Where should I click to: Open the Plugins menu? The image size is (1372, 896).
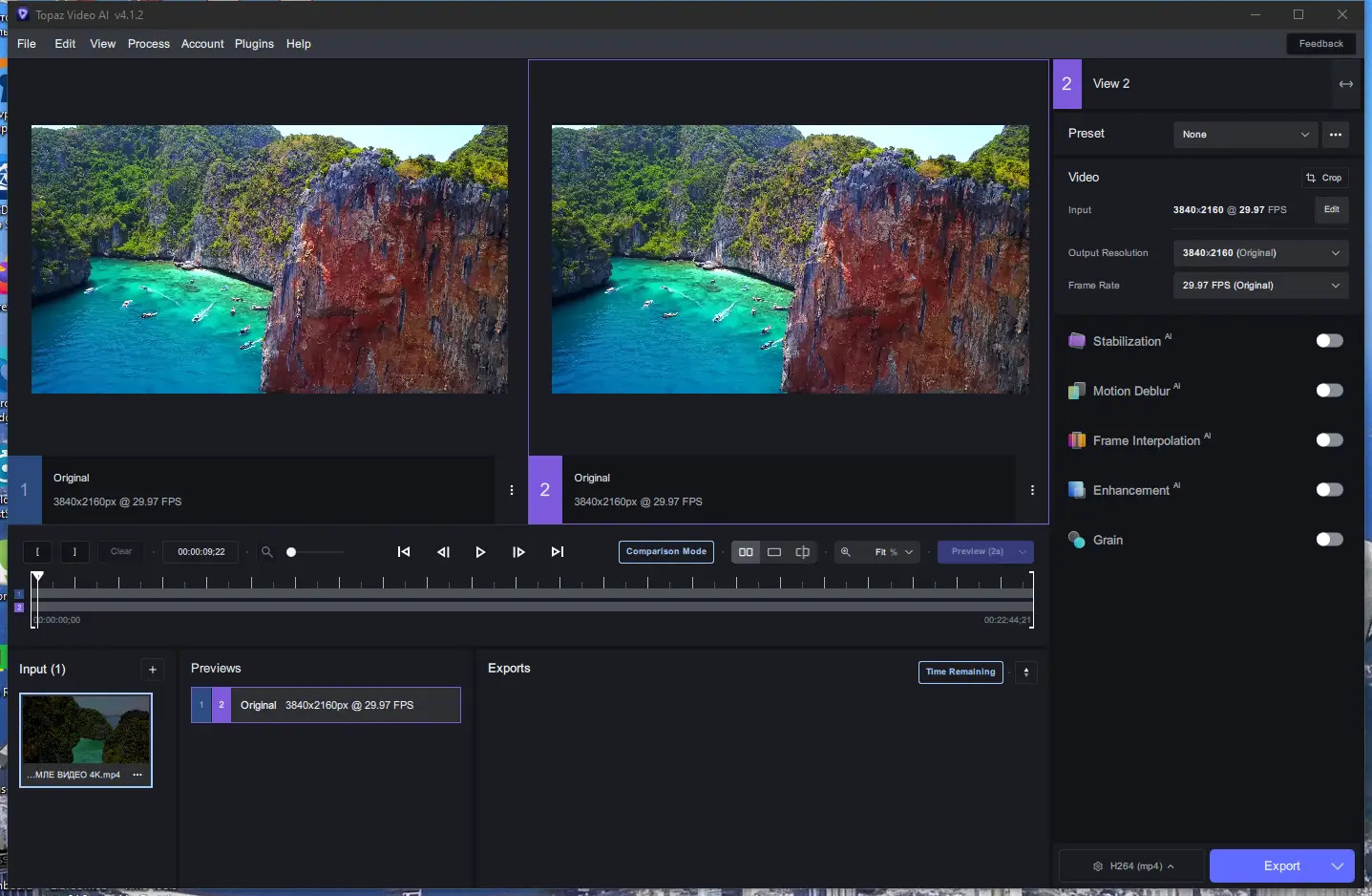coord(254,44)
